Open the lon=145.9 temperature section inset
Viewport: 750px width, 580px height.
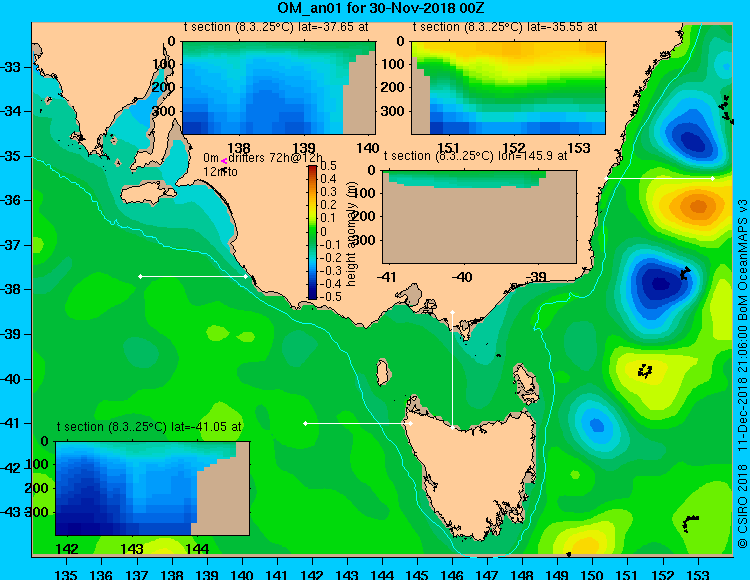coord(479,217)
